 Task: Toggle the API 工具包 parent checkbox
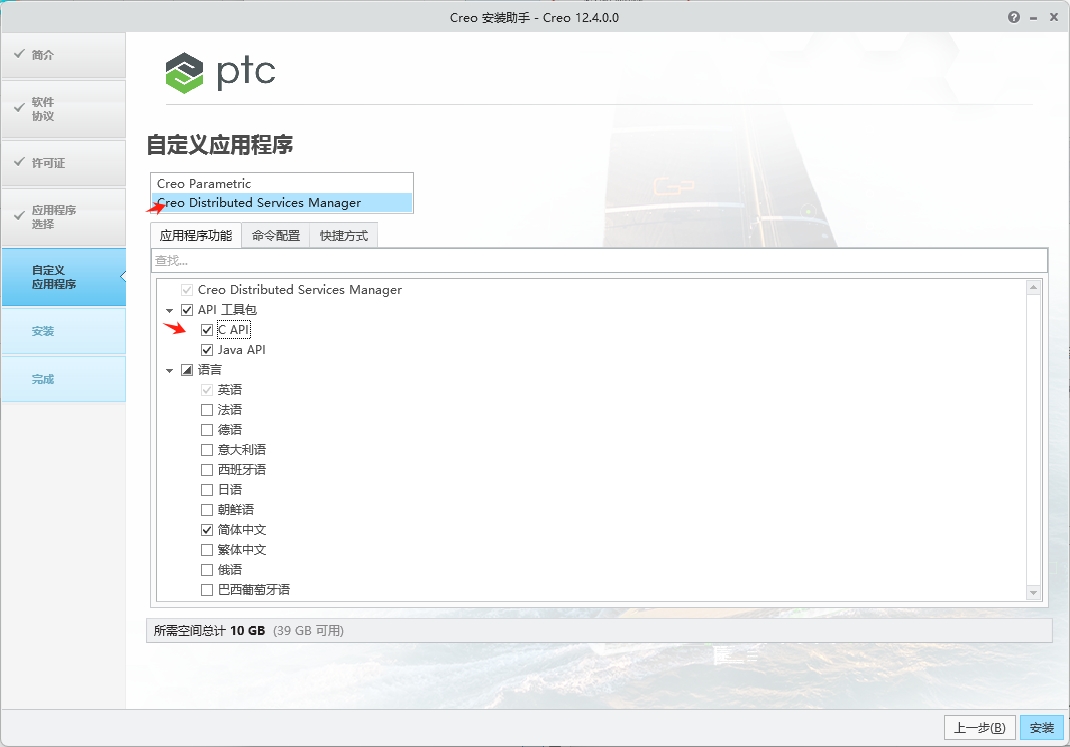[187, 310]
